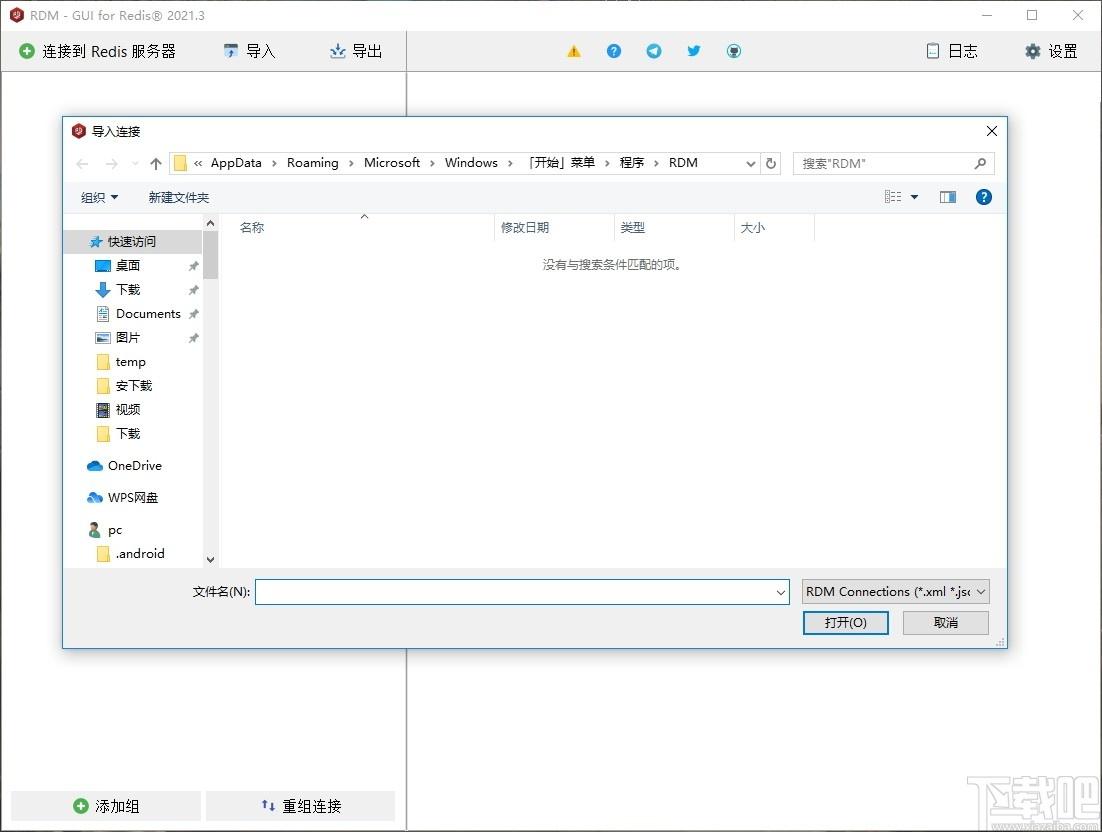The height and width of the screenshot is (832, 1102).
Task: Click 添加组 (Add group) button
Action: [x=106, y=806]
